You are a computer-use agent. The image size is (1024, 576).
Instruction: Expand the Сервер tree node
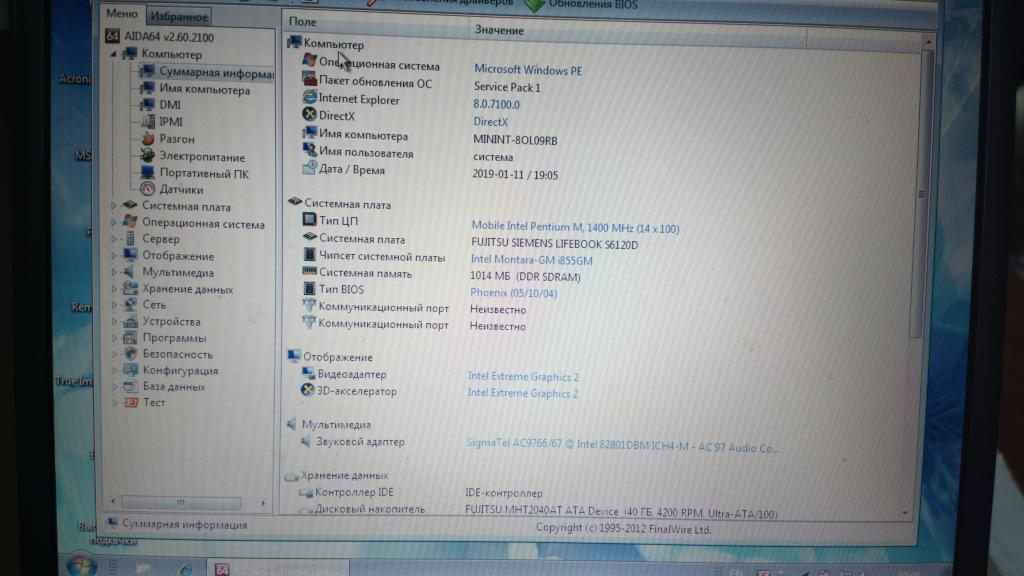pos(114,239)
